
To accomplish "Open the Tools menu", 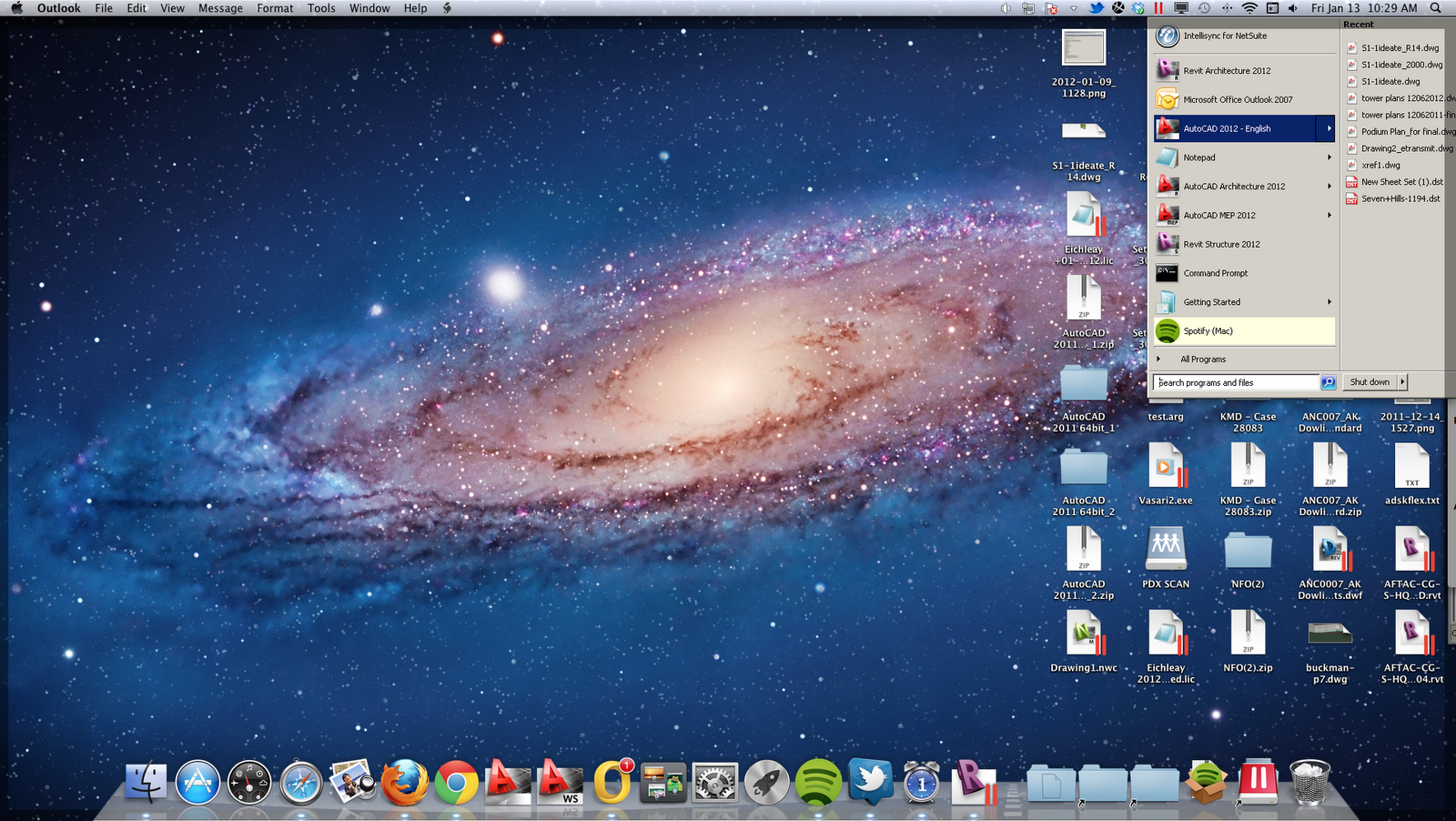I will [x=321, y=8].
